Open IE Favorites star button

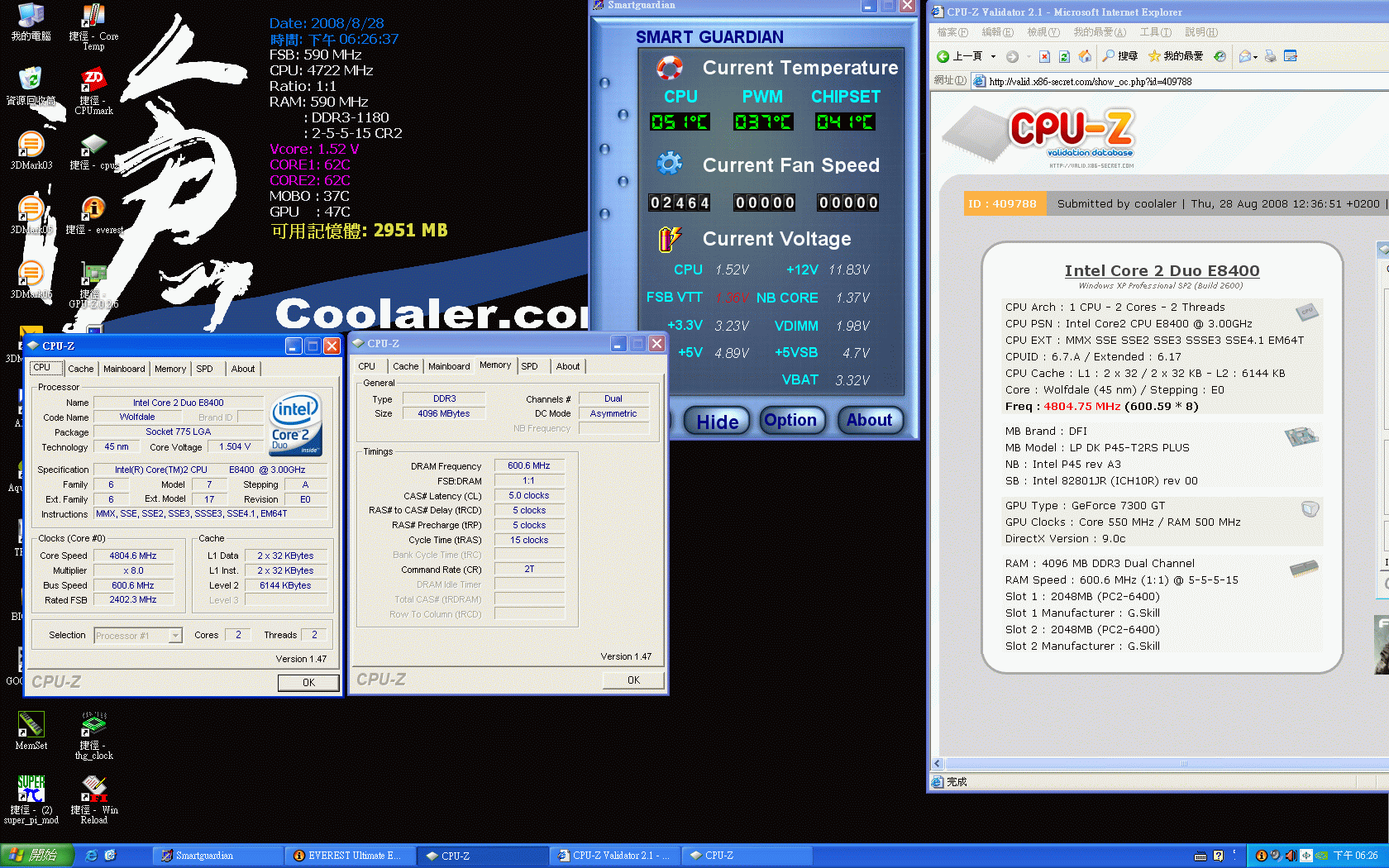pos(1175,56)
